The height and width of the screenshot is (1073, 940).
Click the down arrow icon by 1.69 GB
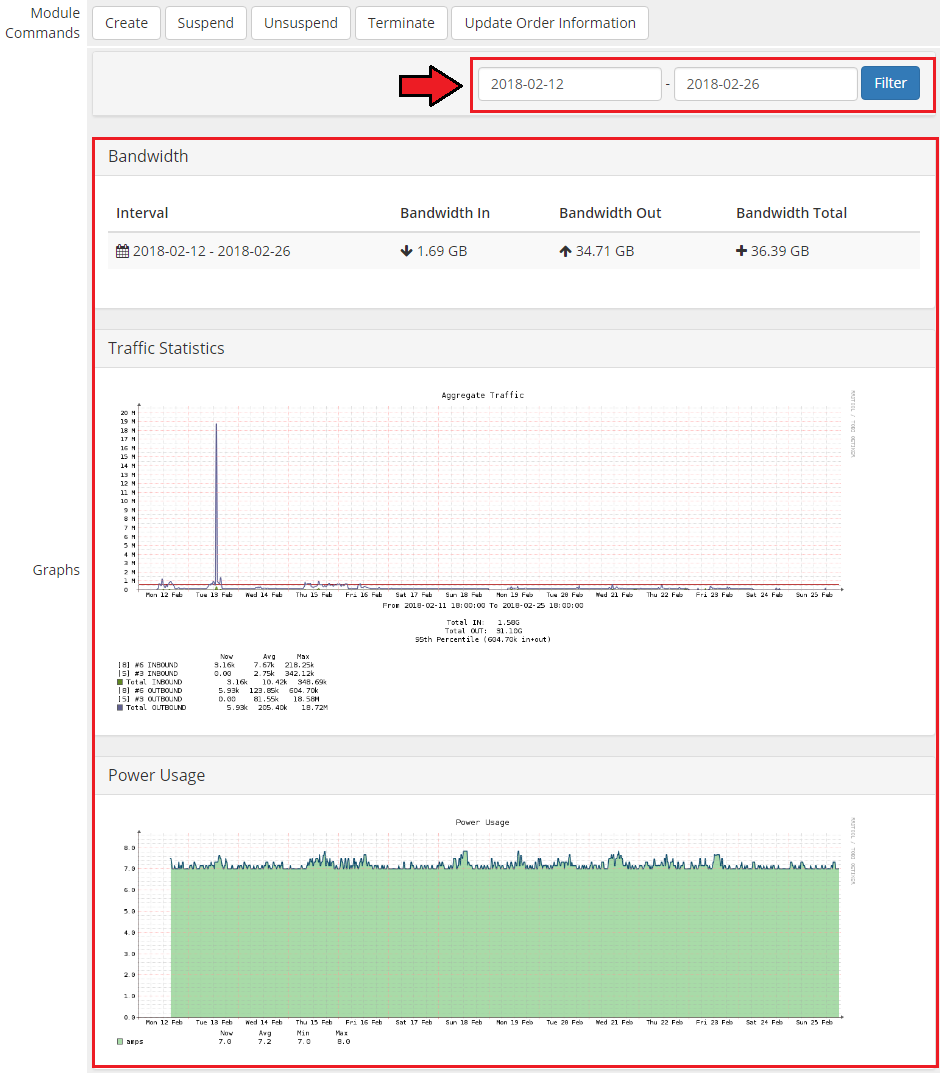(x=406, y=251)
